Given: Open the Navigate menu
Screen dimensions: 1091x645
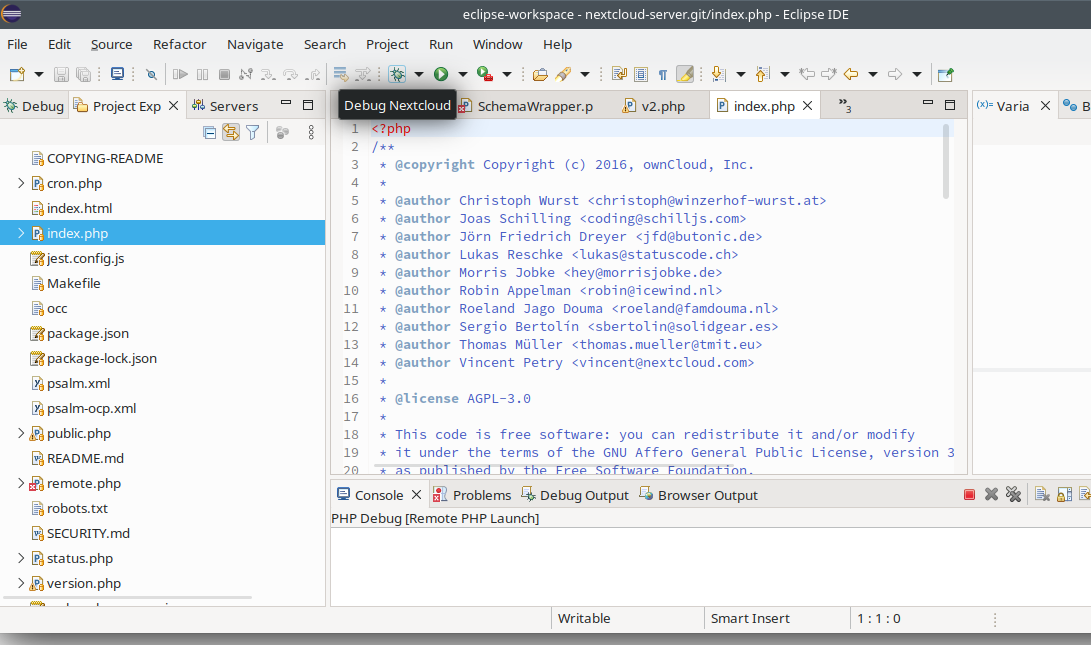Looking at the screenshot, I should point(255,45).
